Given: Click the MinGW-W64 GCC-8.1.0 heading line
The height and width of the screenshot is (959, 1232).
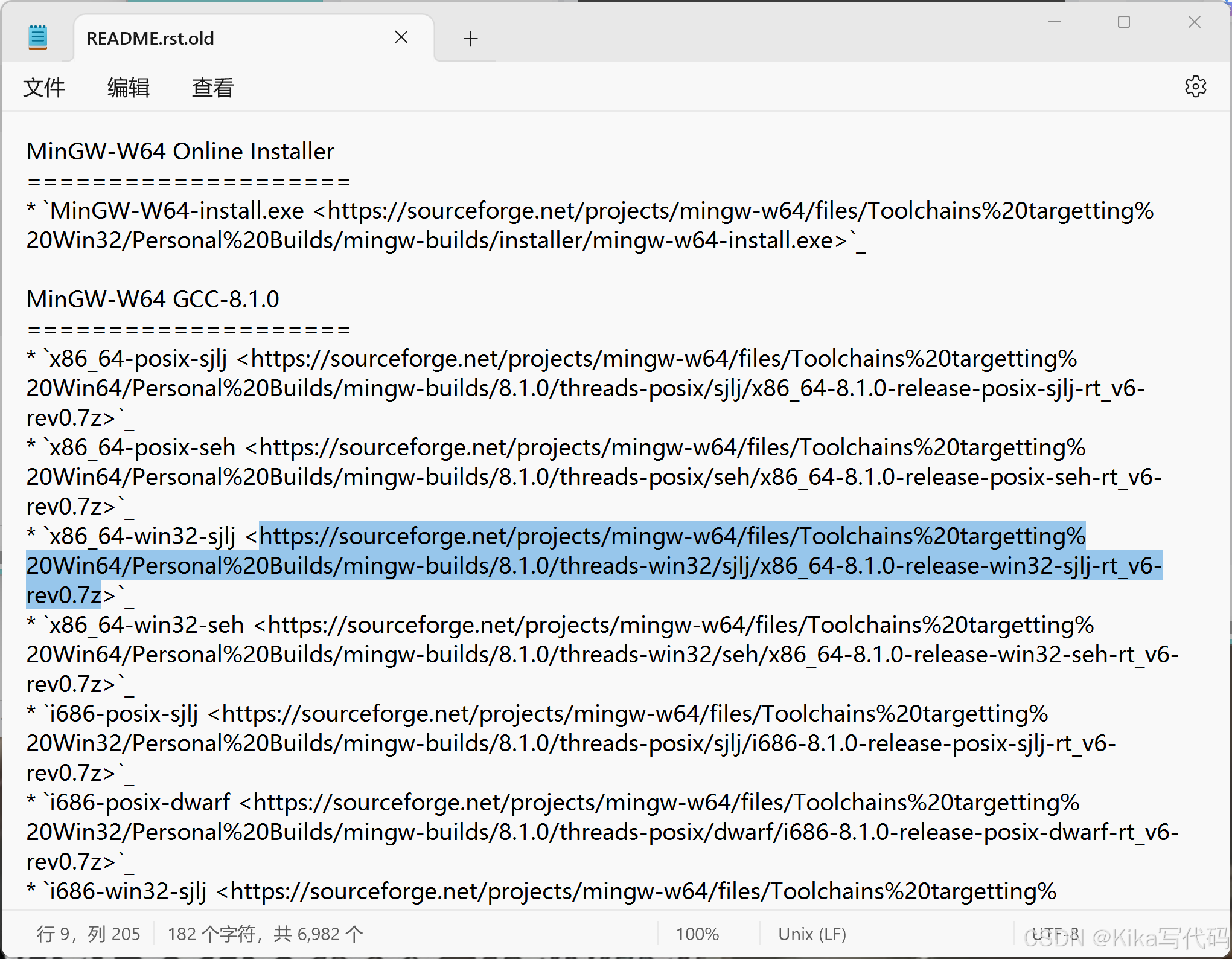Looking at the screenshot, I should coord(153,300).
